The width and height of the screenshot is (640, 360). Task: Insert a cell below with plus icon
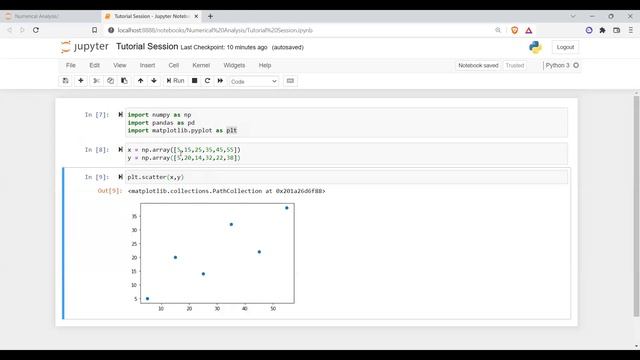(x=81, y=81)
